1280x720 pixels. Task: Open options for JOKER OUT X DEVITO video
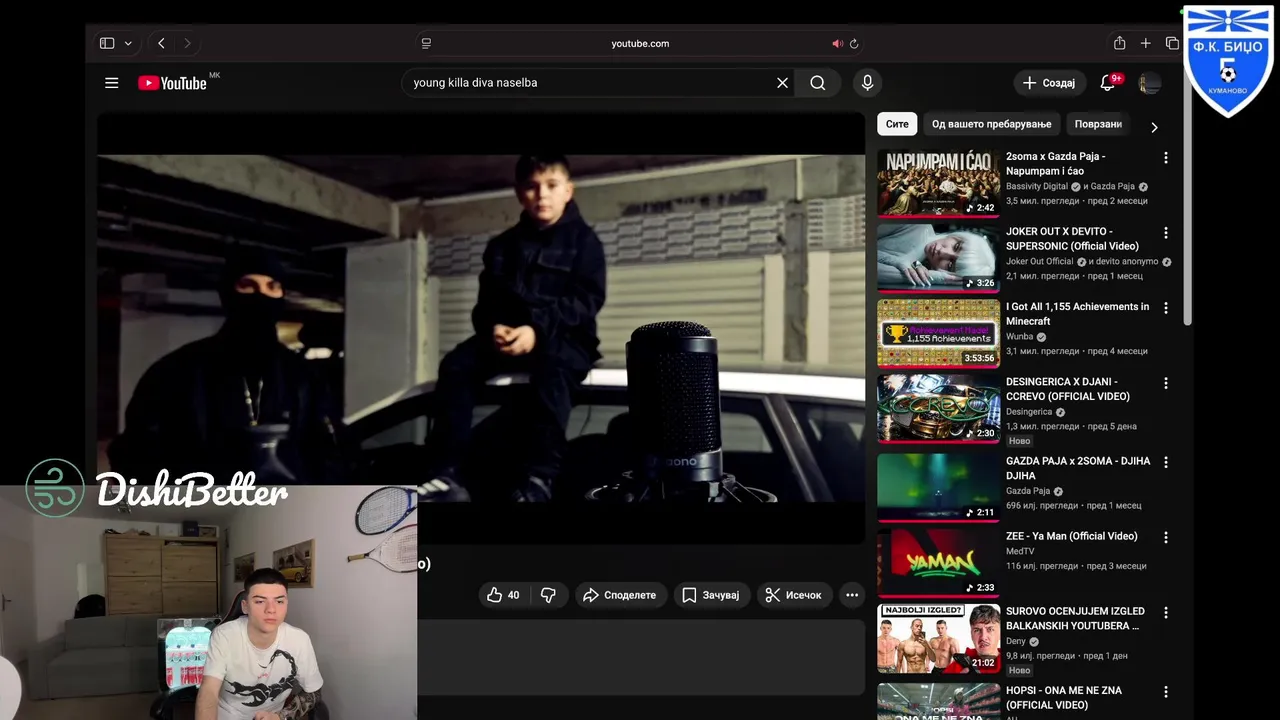(1165, 233)
